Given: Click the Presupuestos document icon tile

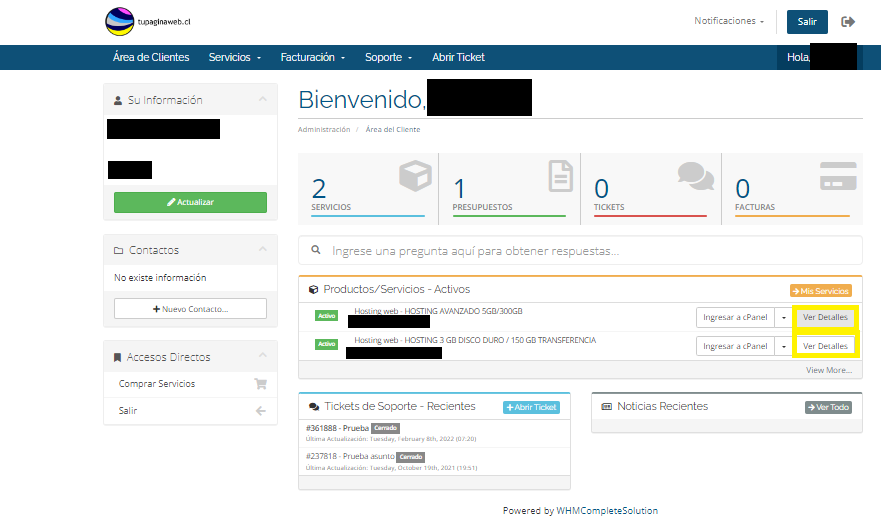Looking at the screenshot, I should 509,186.
